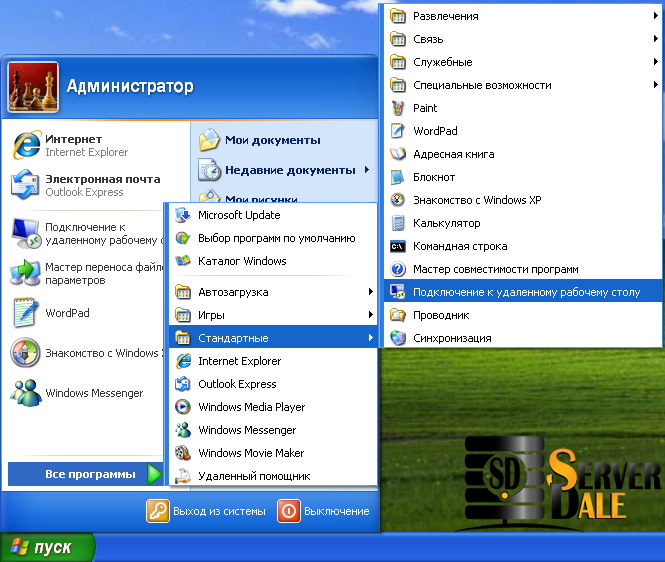
Task: Click Мастер совместимости программ icon
Action: (398, 269)
